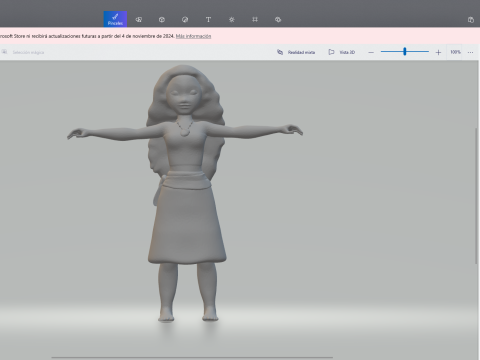Open the Canvas tool
Screen dimensions: 480x360
coord(255,19)
